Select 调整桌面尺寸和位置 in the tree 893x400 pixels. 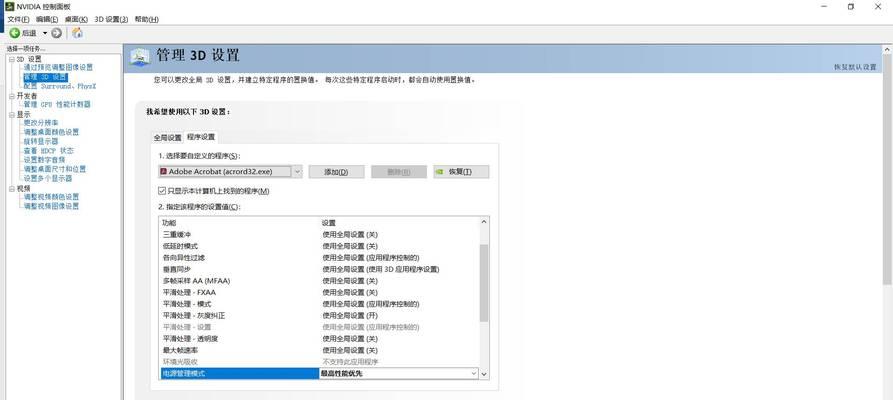(55, 169)
